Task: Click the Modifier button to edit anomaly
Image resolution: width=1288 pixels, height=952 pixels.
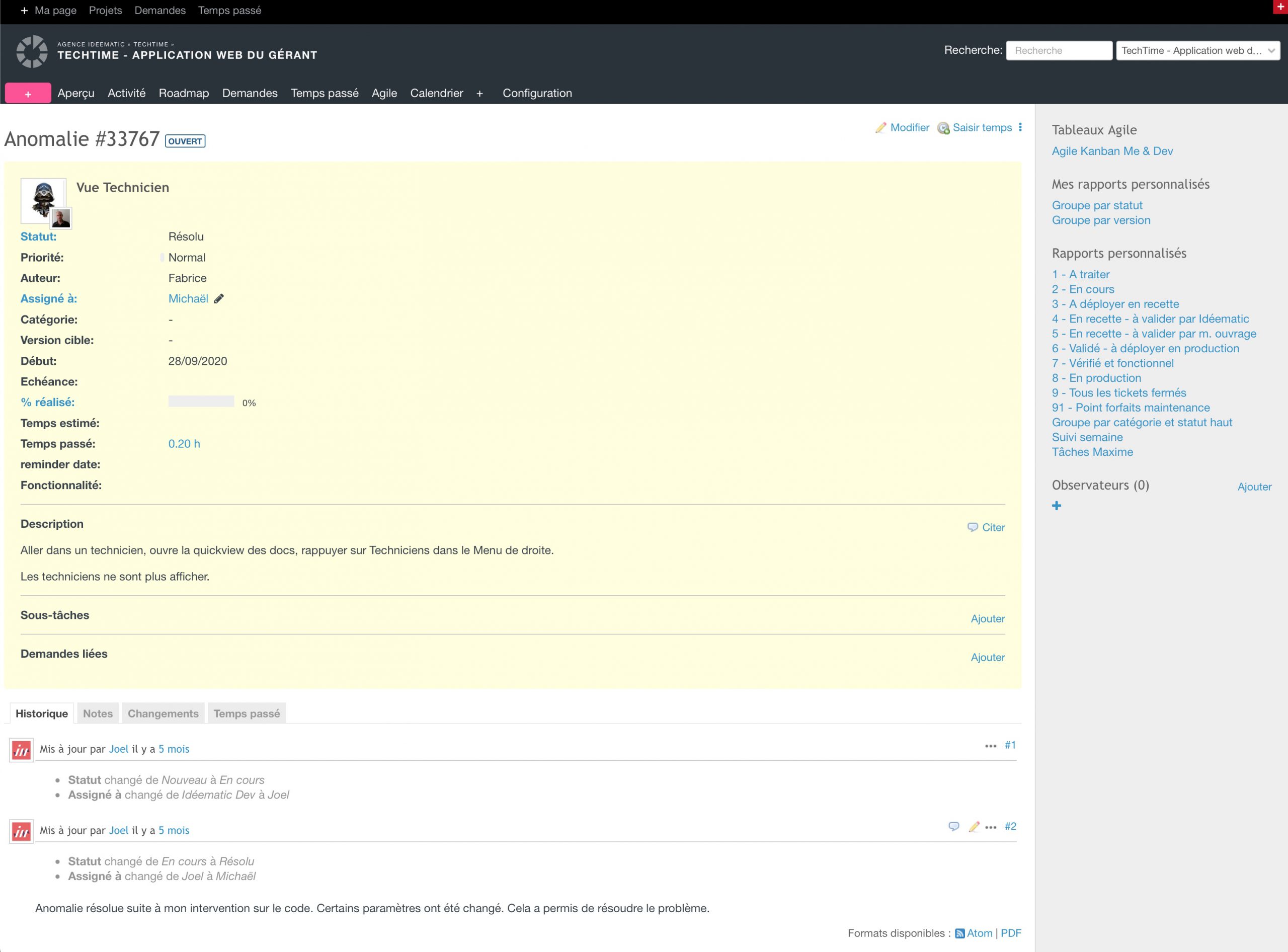Action: 907,127
